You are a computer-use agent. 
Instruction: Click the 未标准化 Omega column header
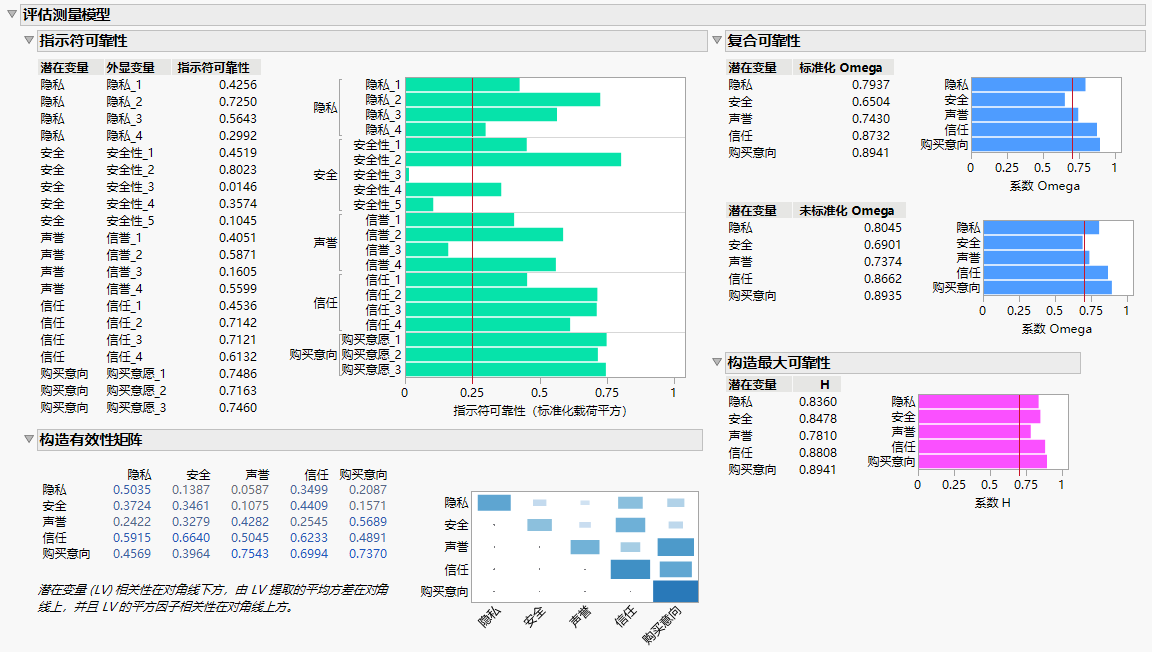coord(846,210)
